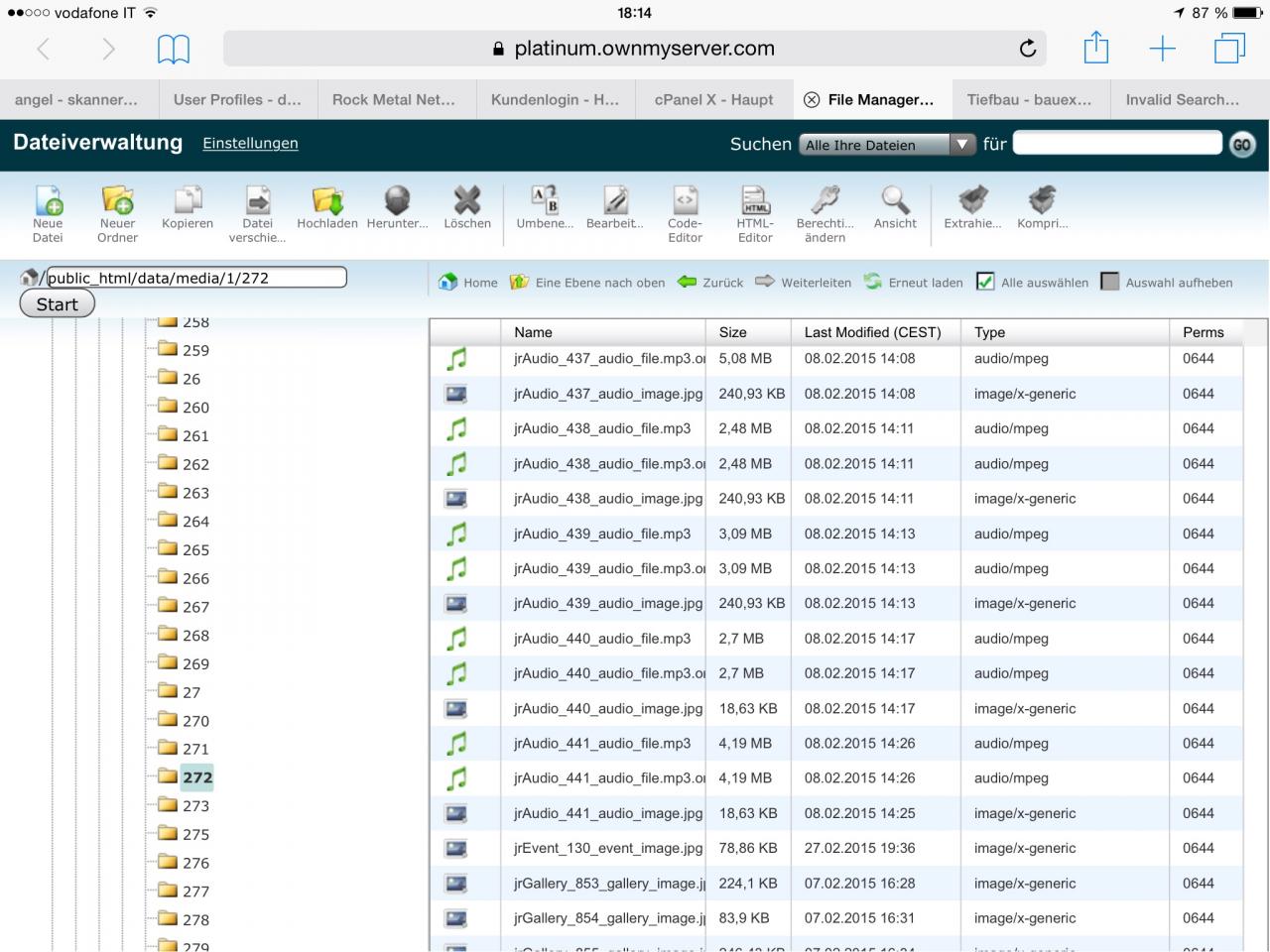The width and height of the screenshot is (1270, 952).
Task: Open folder 271 in the tree
Action: coord(184,749)
